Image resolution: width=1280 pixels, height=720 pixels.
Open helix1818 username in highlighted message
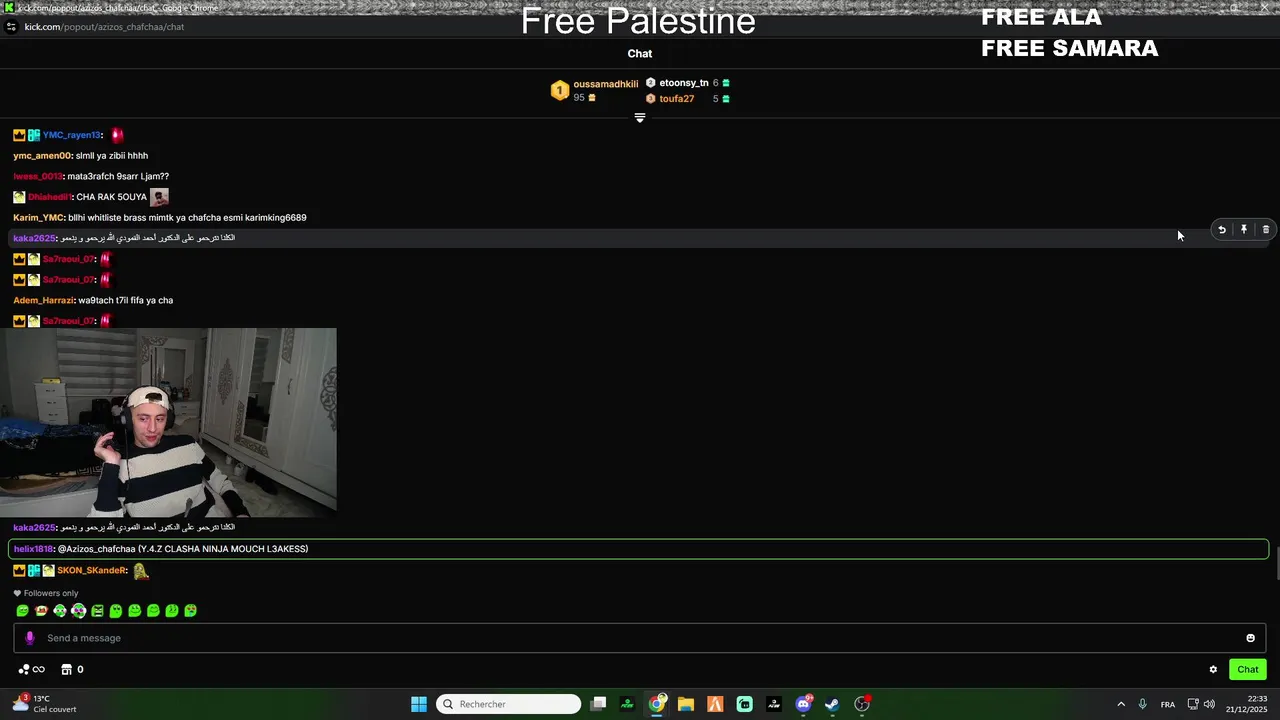[x=33, y=549]
